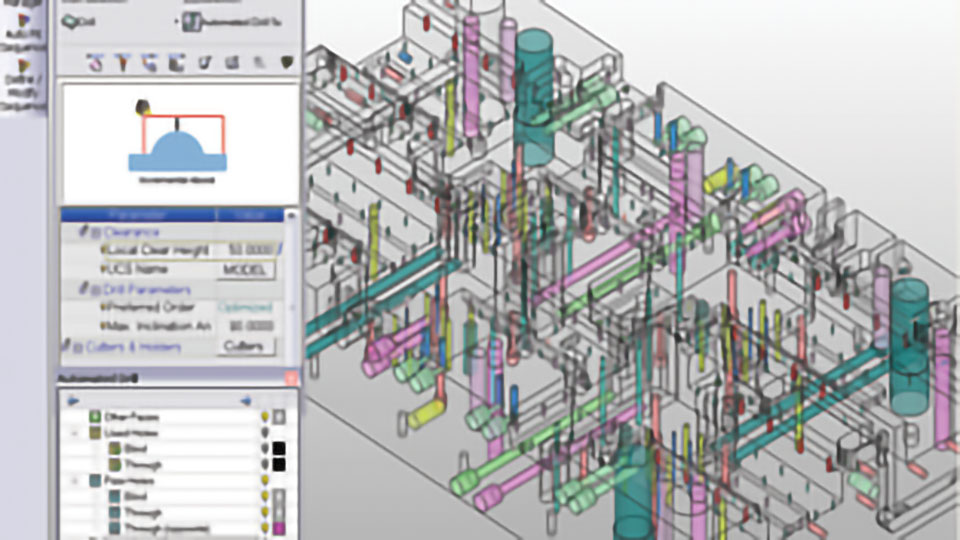Click the MODEL button for UCS Name

(245, 271)
